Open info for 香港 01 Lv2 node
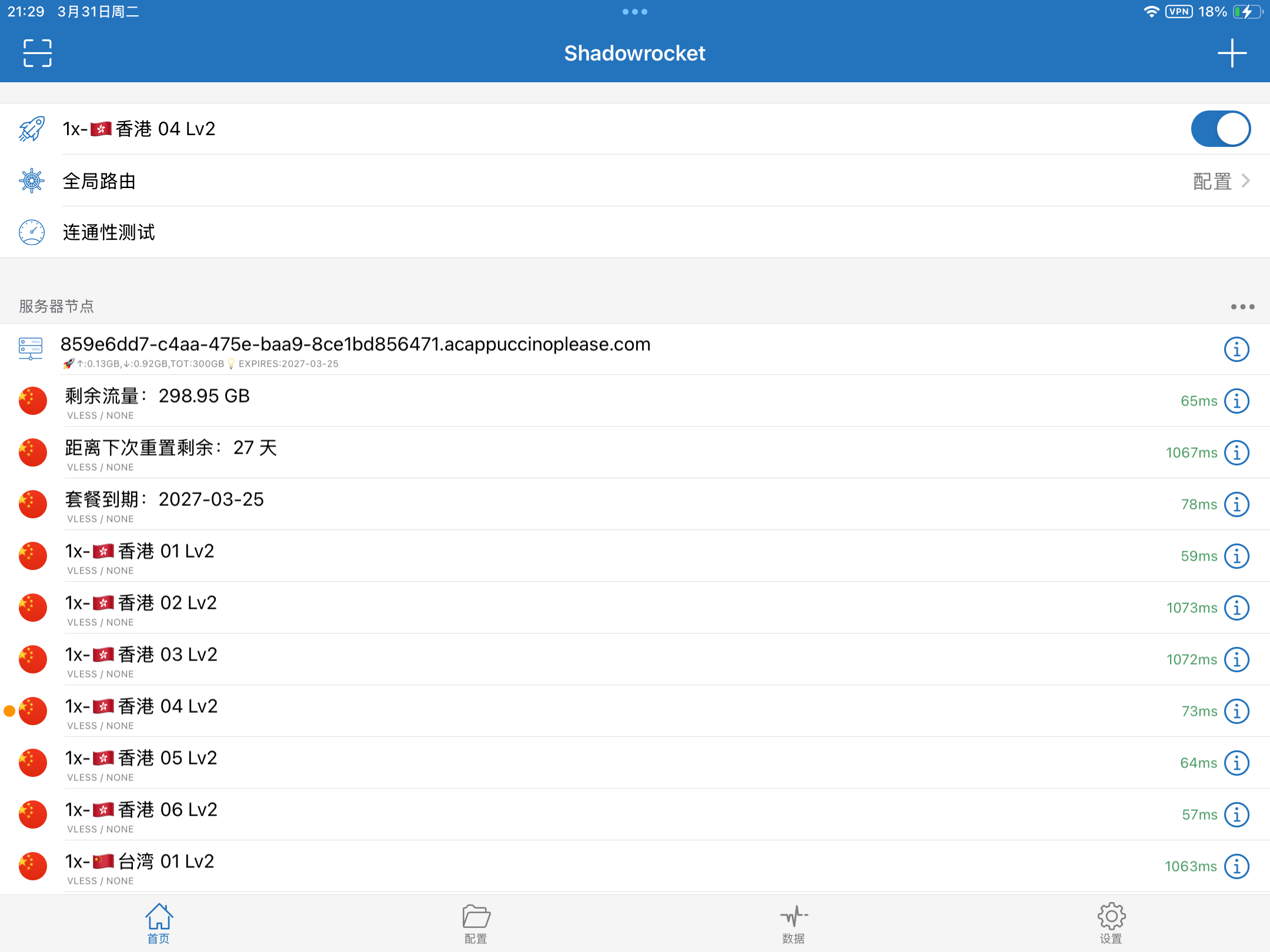 pos(1236,556)
